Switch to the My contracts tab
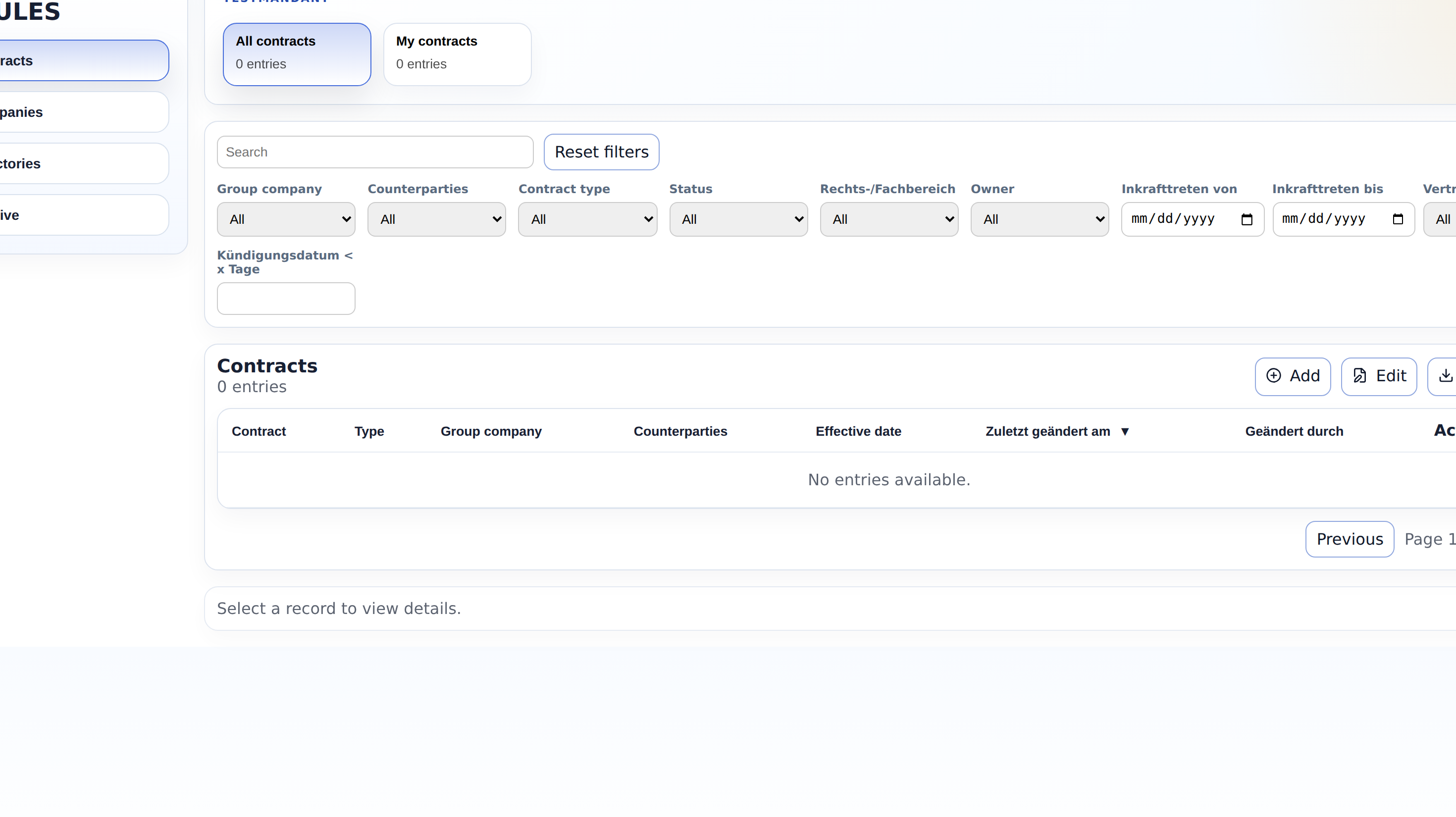 point(457,54)
